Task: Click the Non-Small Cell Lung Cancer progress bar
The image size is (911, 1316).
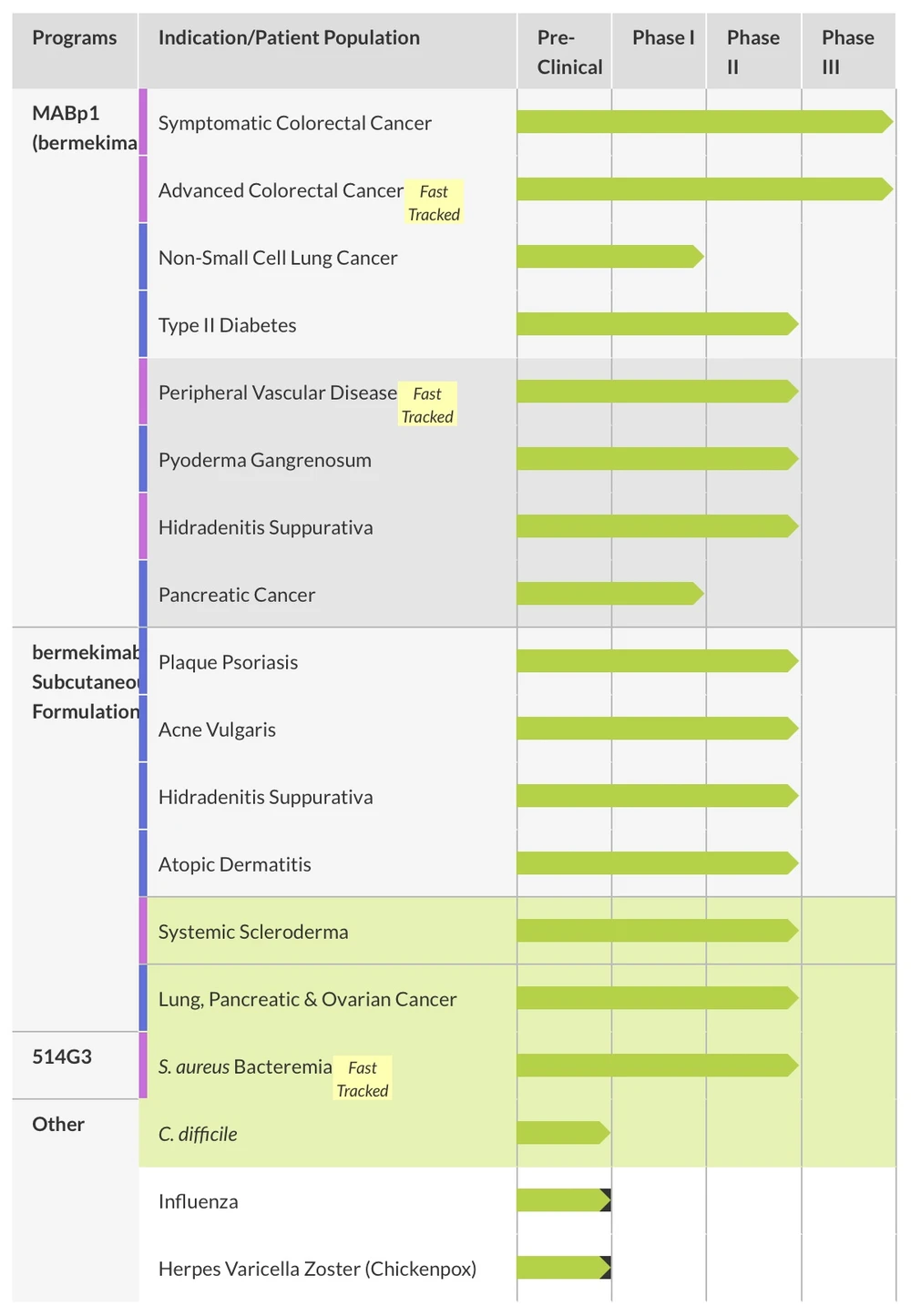Action: click(609, 257)
